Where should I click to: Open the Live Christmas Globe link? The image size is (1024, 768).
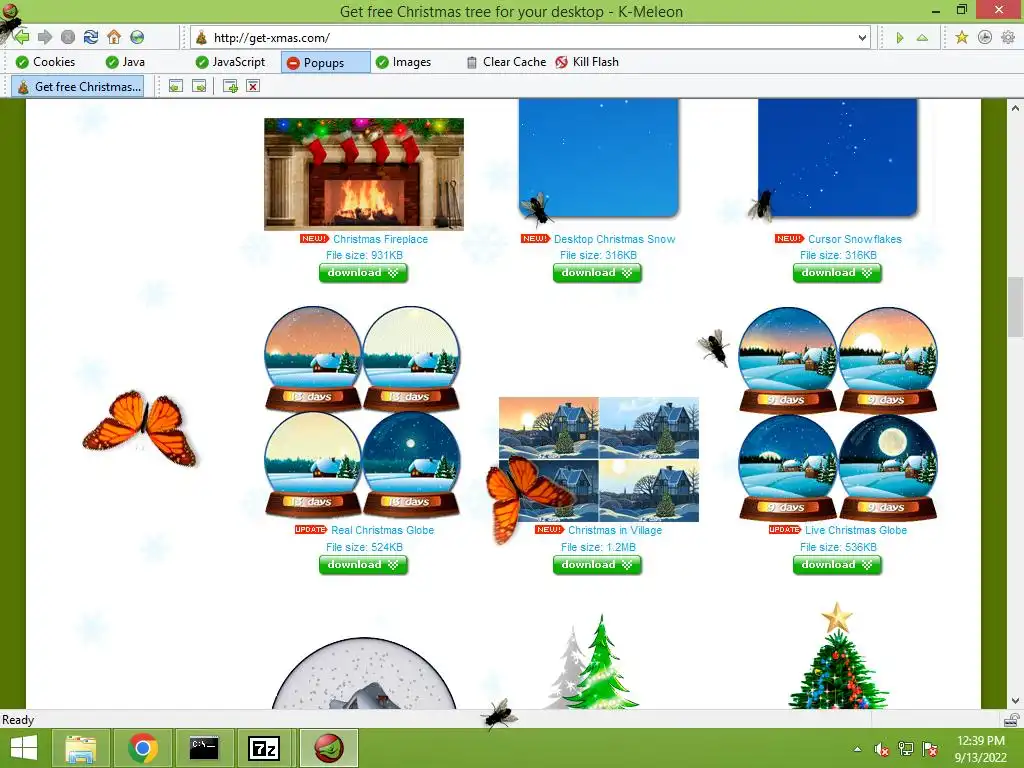(856, 530)
